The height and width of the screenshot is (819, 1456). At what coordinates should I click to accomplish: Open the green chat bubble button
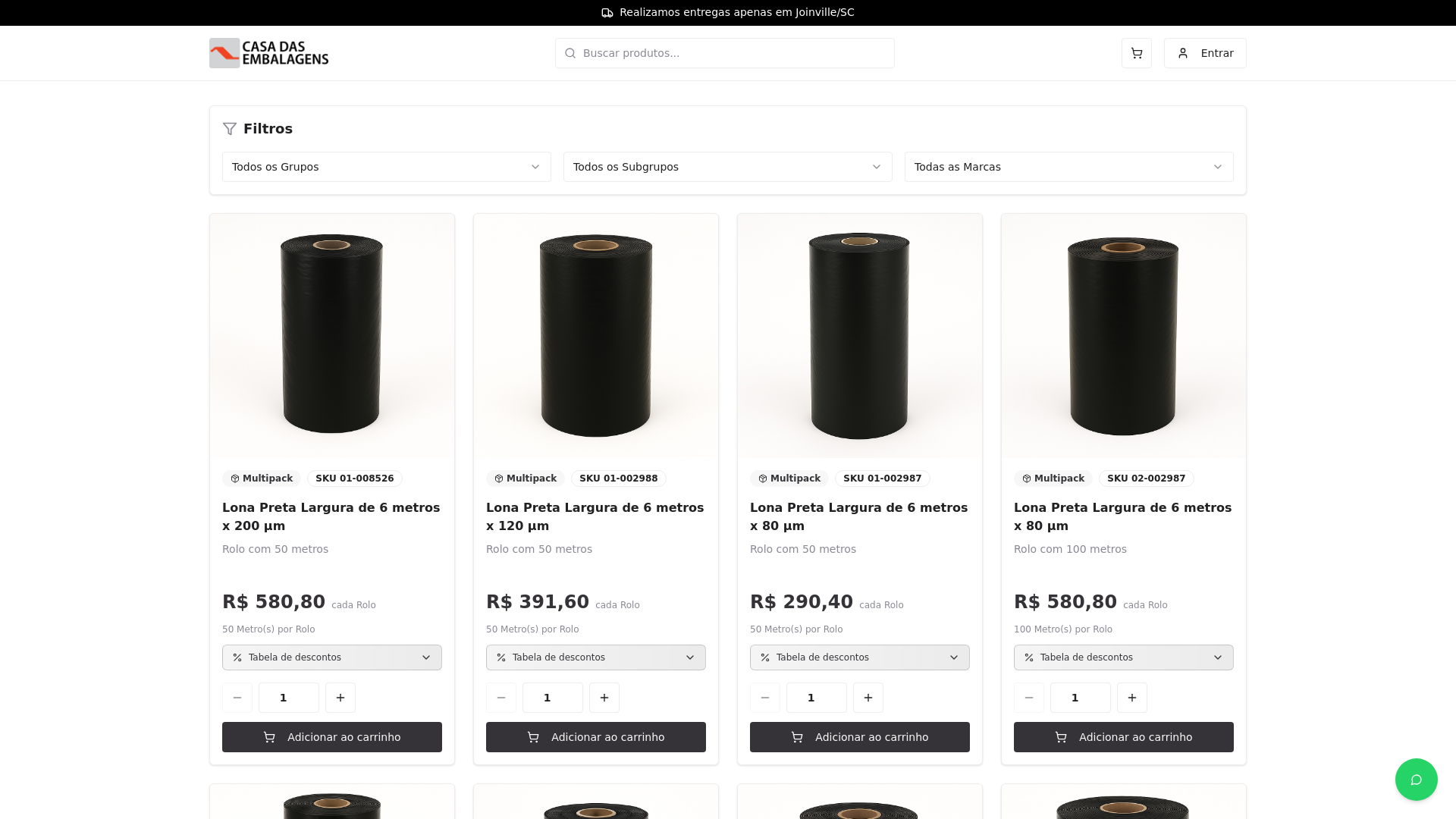tap(1416, 780)
